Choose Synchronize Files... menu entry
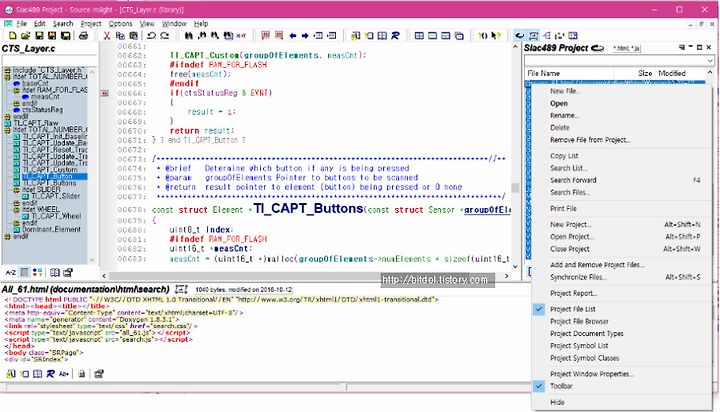This screenshot has height=412, width=720. point(579,277)
